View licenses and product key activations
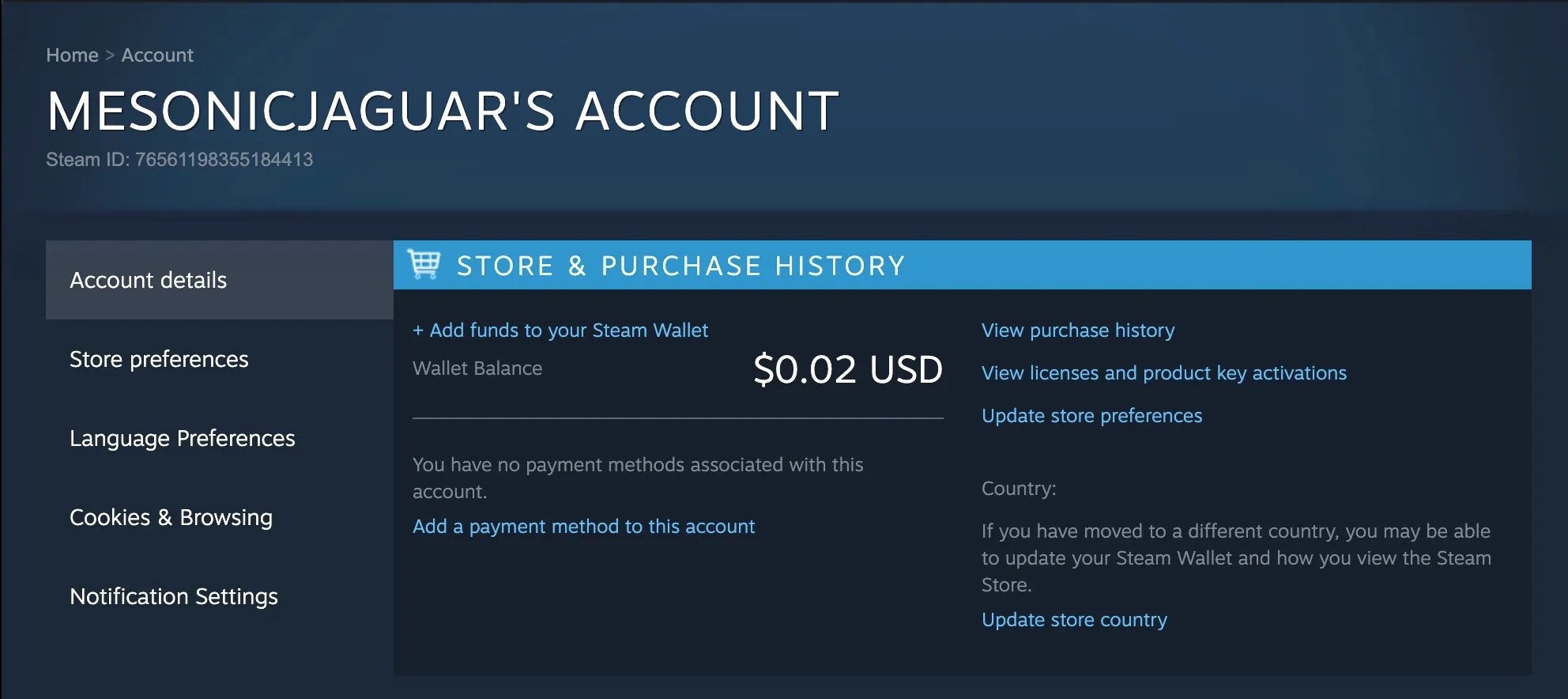 (1163, 372)
